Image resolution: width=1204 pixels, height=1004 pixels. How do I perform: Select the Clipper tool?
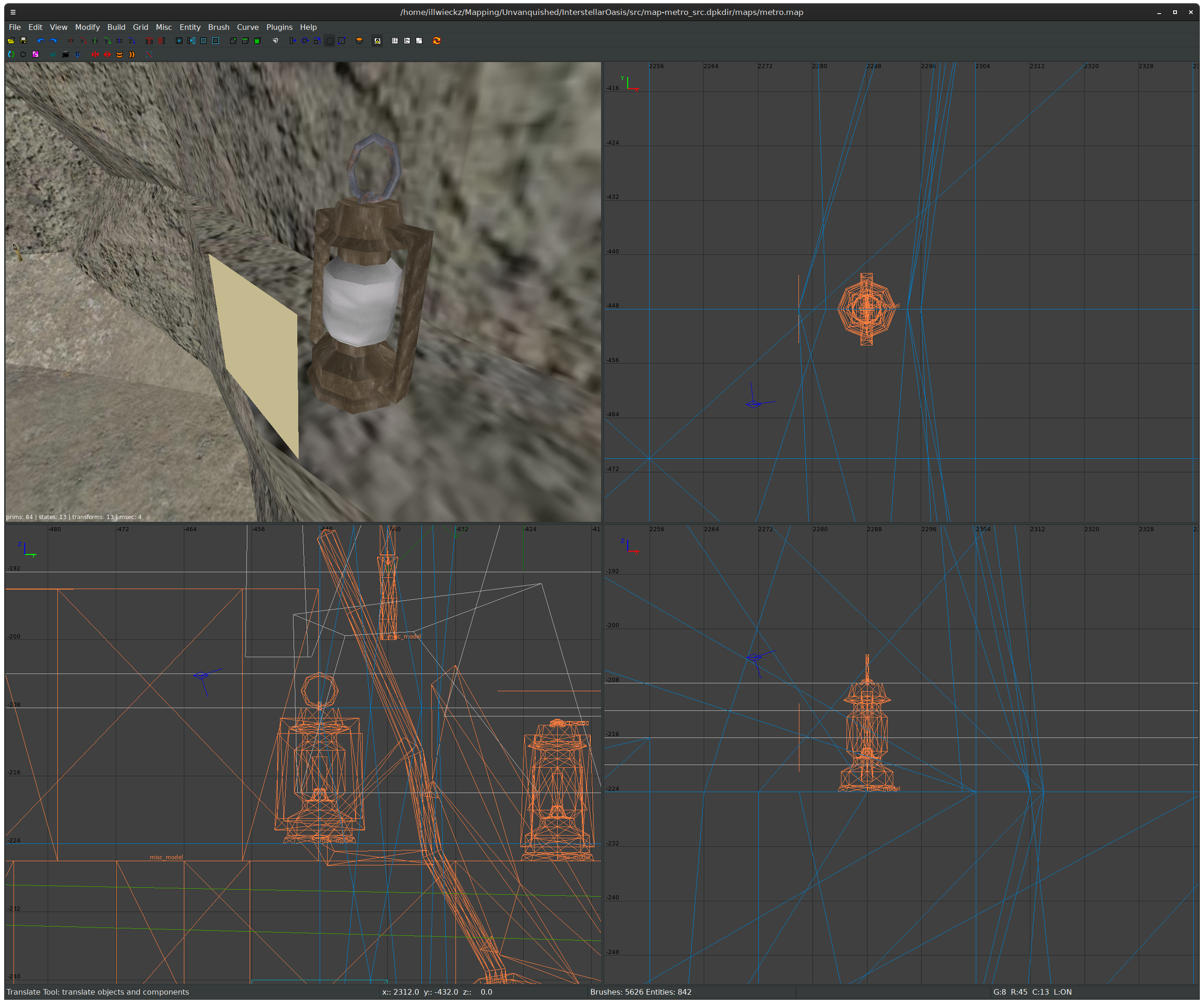pyautogui.click(x=342, y=41)
